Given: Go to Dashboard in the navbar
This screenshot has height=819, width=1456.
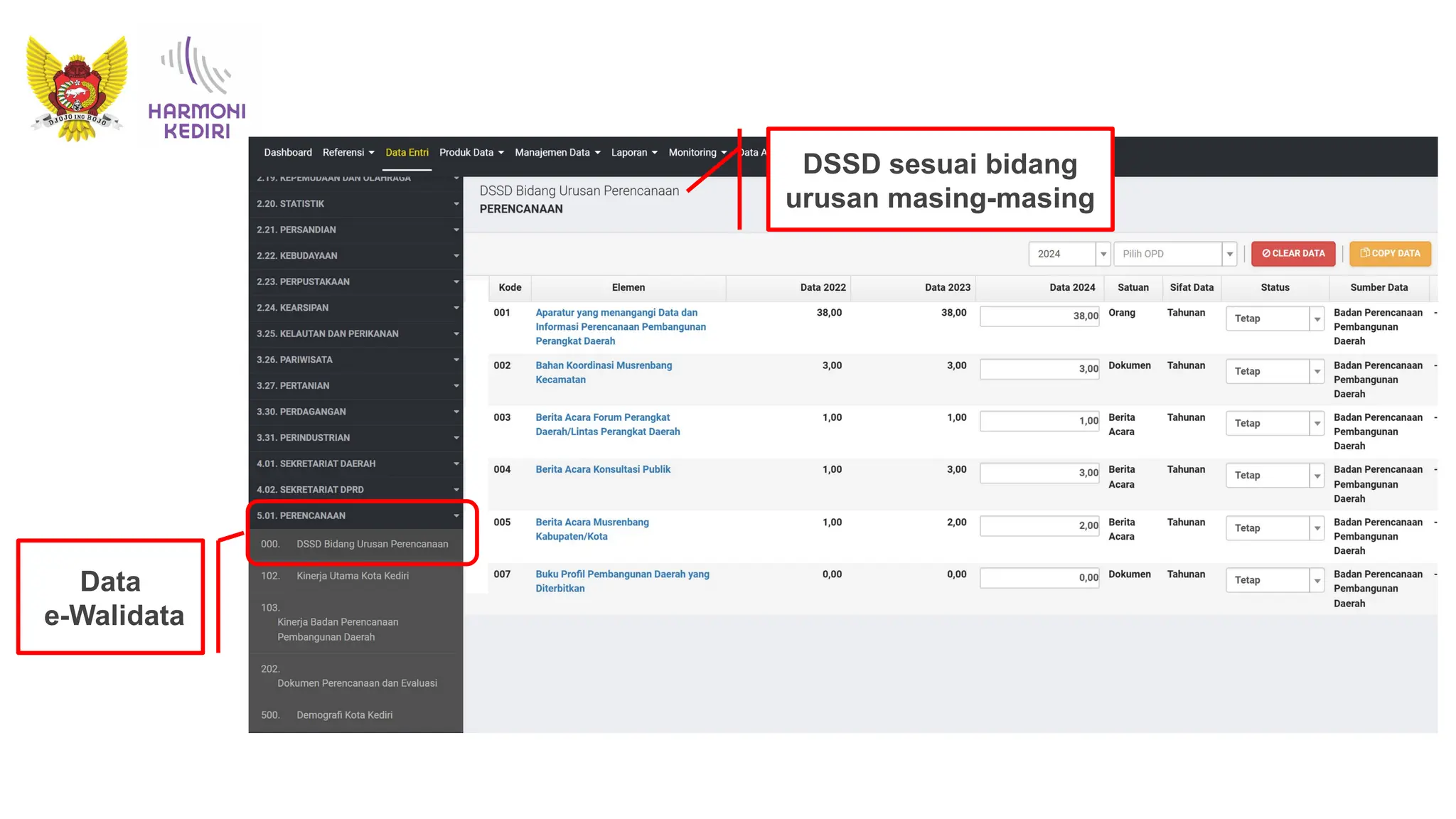Looking at the screenshot, I should [288, 153].
